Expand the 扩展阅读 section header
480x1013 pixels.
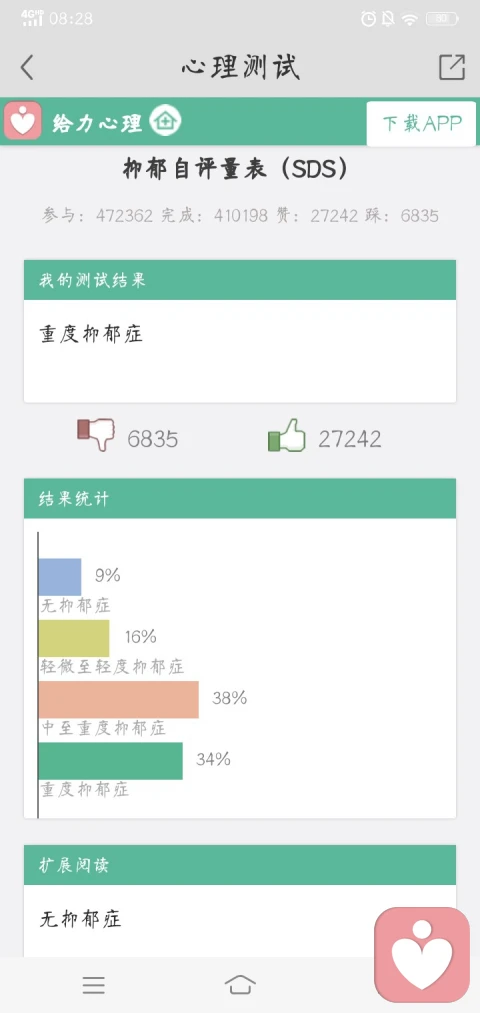click(x=240, y=864)
